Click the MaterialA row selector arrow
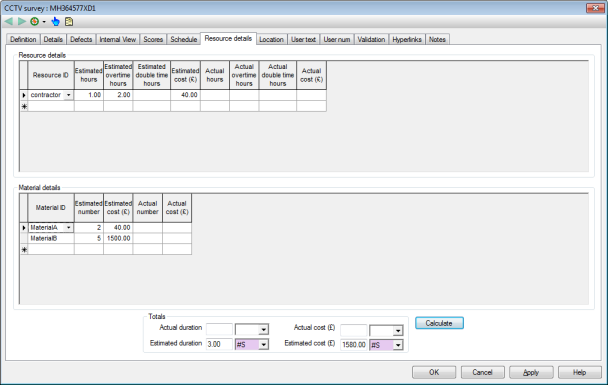The image size is (608, 385). (x=24, y=228)
